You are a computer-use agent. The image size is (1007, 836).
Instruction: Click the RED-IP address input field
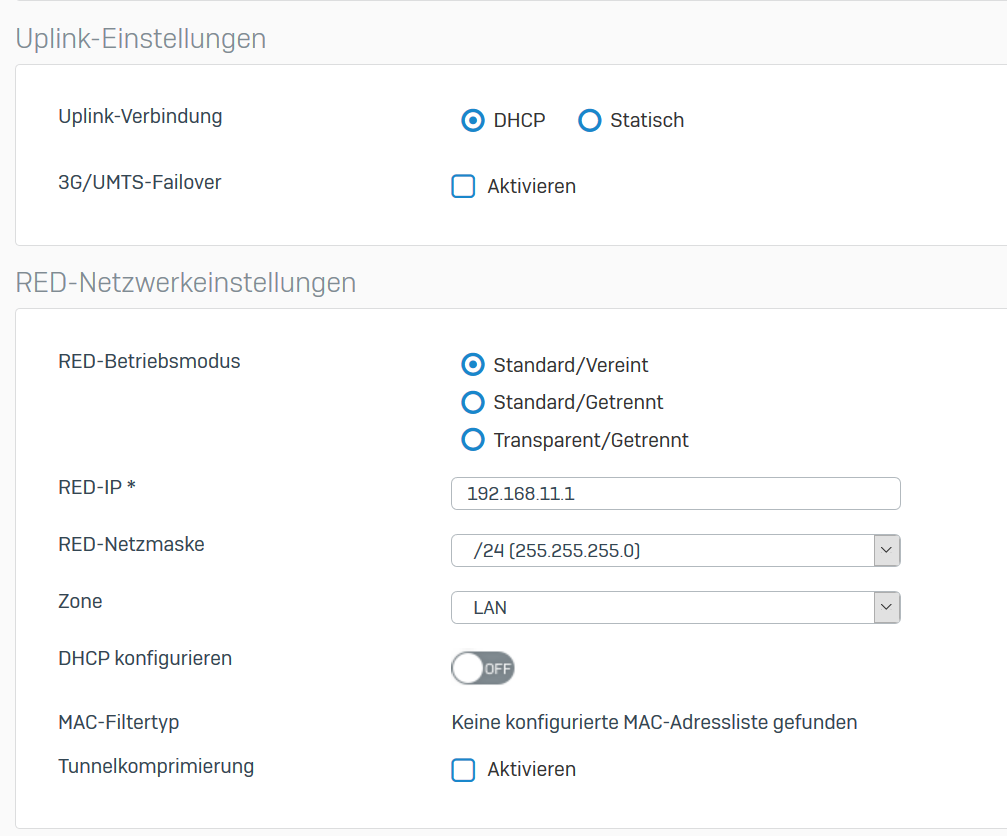coord(675,494)
